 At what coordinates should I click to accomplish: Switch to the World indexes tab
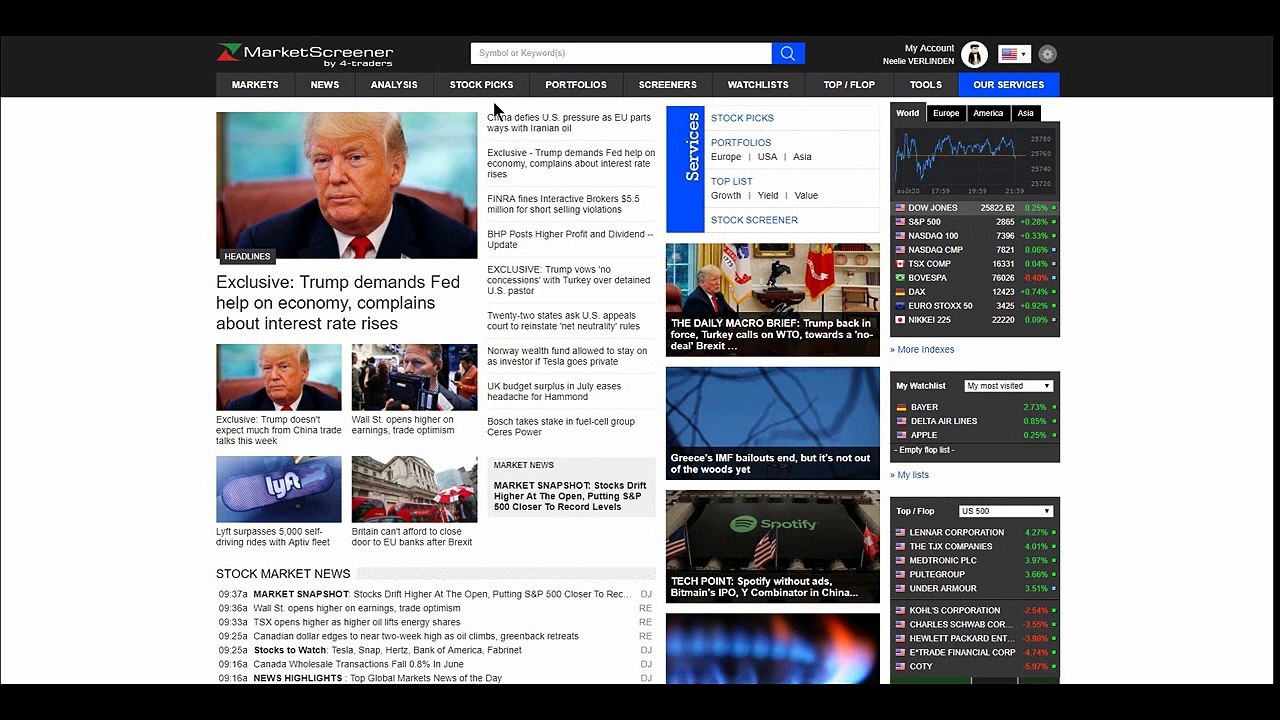pos(908,113)
